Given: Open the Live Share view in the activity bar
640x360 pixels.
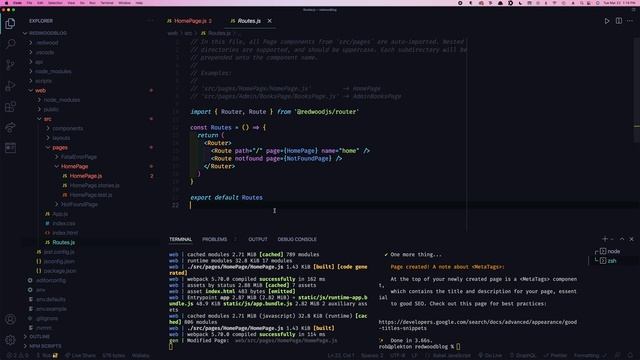Looking at the screenshot, I should click(x=11, y=127).
